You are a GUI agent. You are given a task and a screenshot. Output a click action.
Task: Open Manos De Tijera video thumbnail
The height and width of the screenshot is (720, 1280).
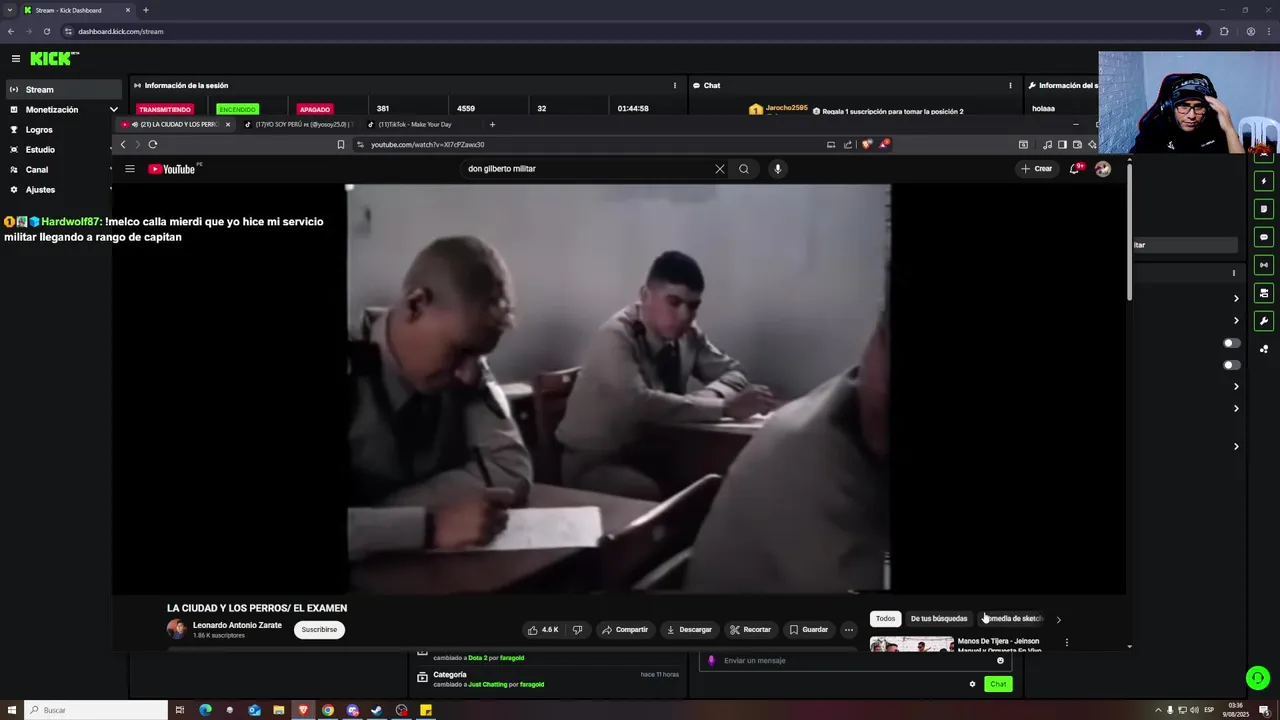911,645
